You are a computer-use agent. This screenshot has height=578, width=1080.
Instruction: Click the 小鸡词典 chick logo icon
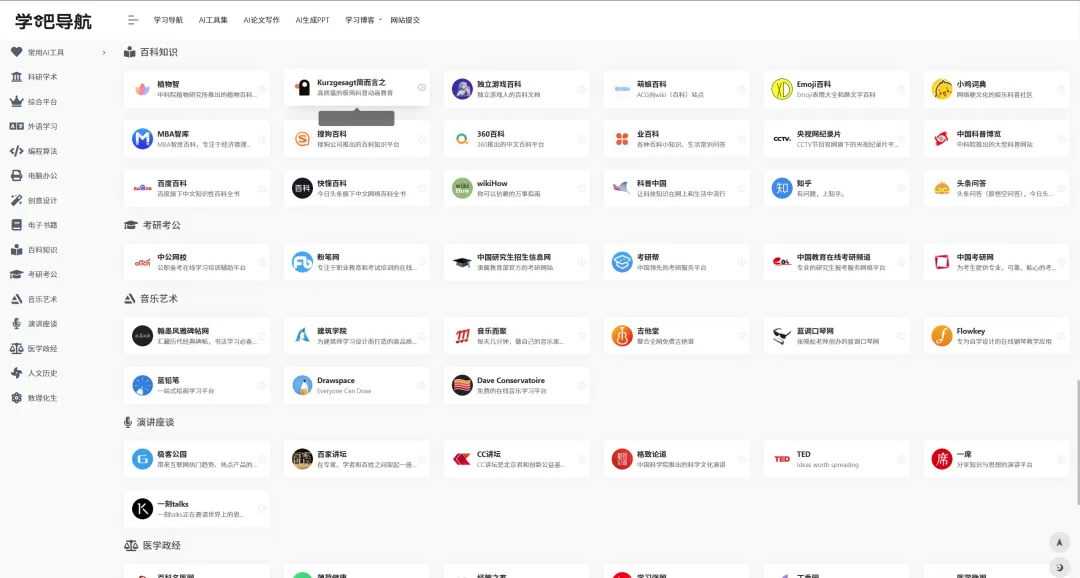point(942,89)
